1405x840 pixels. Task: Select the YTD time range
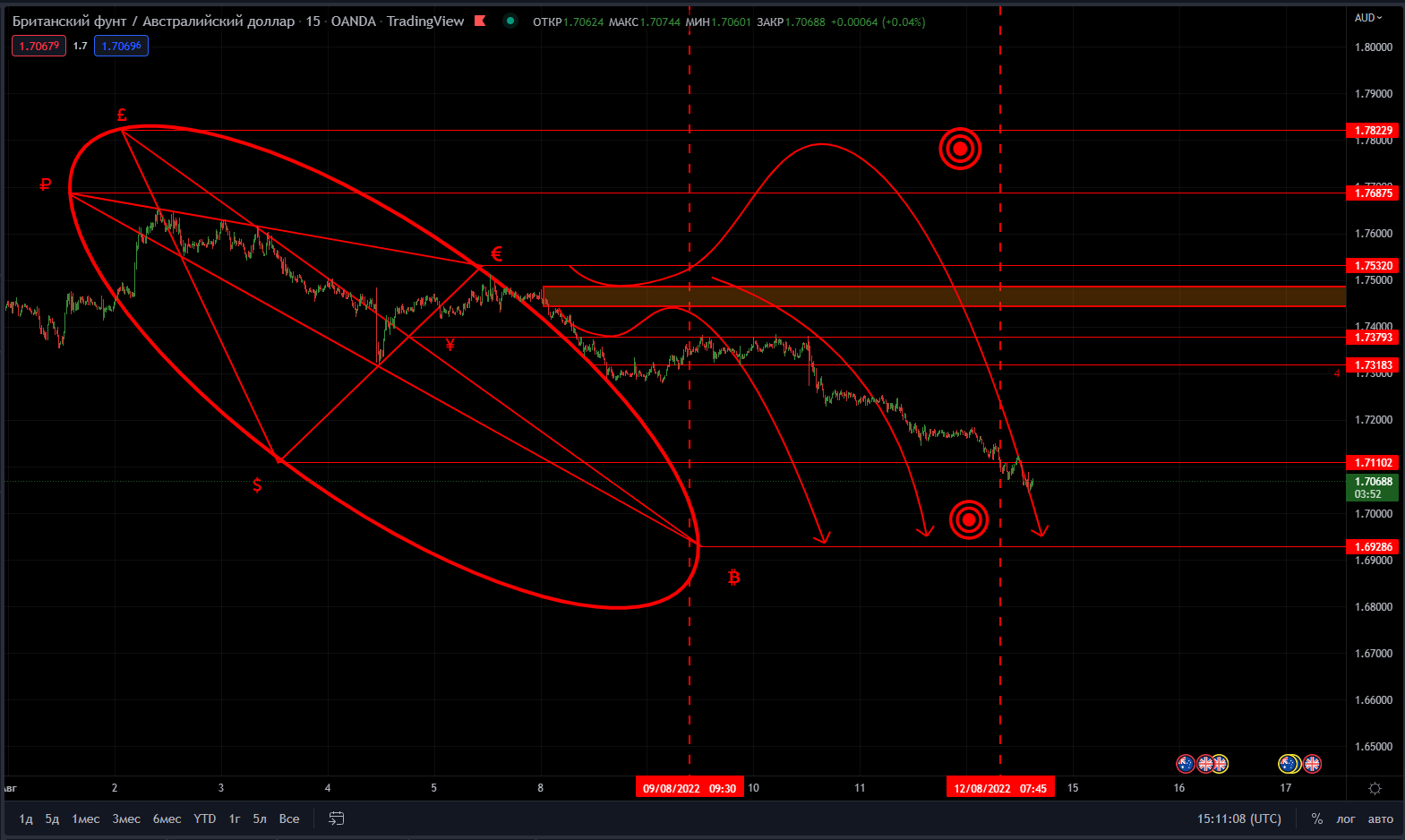click(205, 819)
